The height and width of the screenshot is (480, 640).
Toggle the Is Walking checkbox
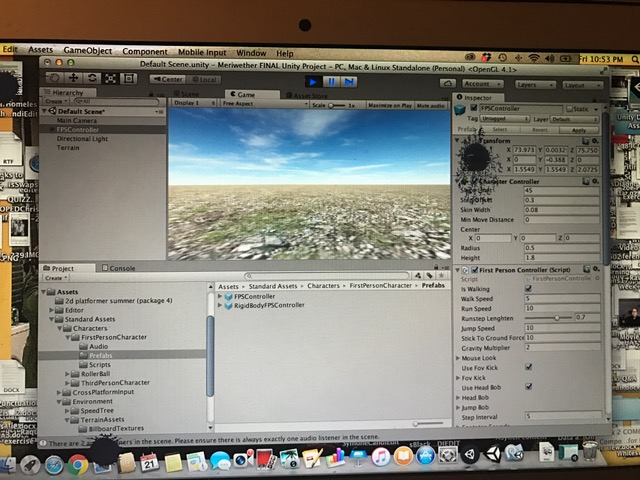tap(528, 289)
